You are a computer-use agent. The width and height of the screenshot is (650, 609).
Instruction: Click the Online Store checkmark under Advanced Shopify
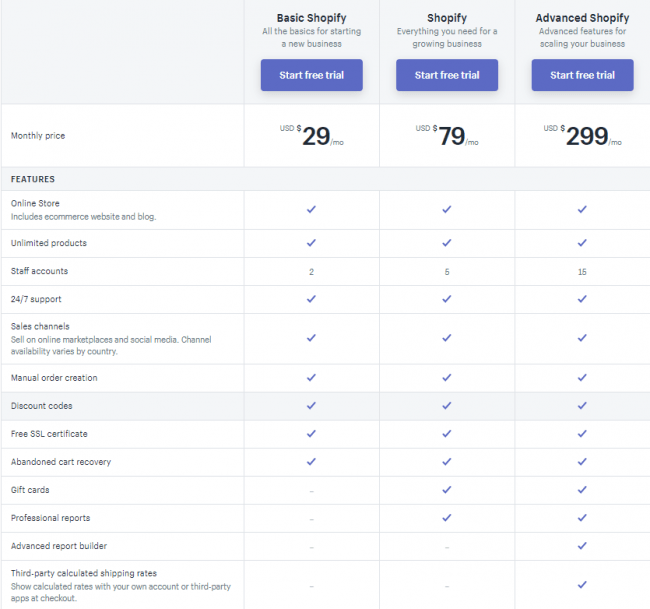point(582,209)
